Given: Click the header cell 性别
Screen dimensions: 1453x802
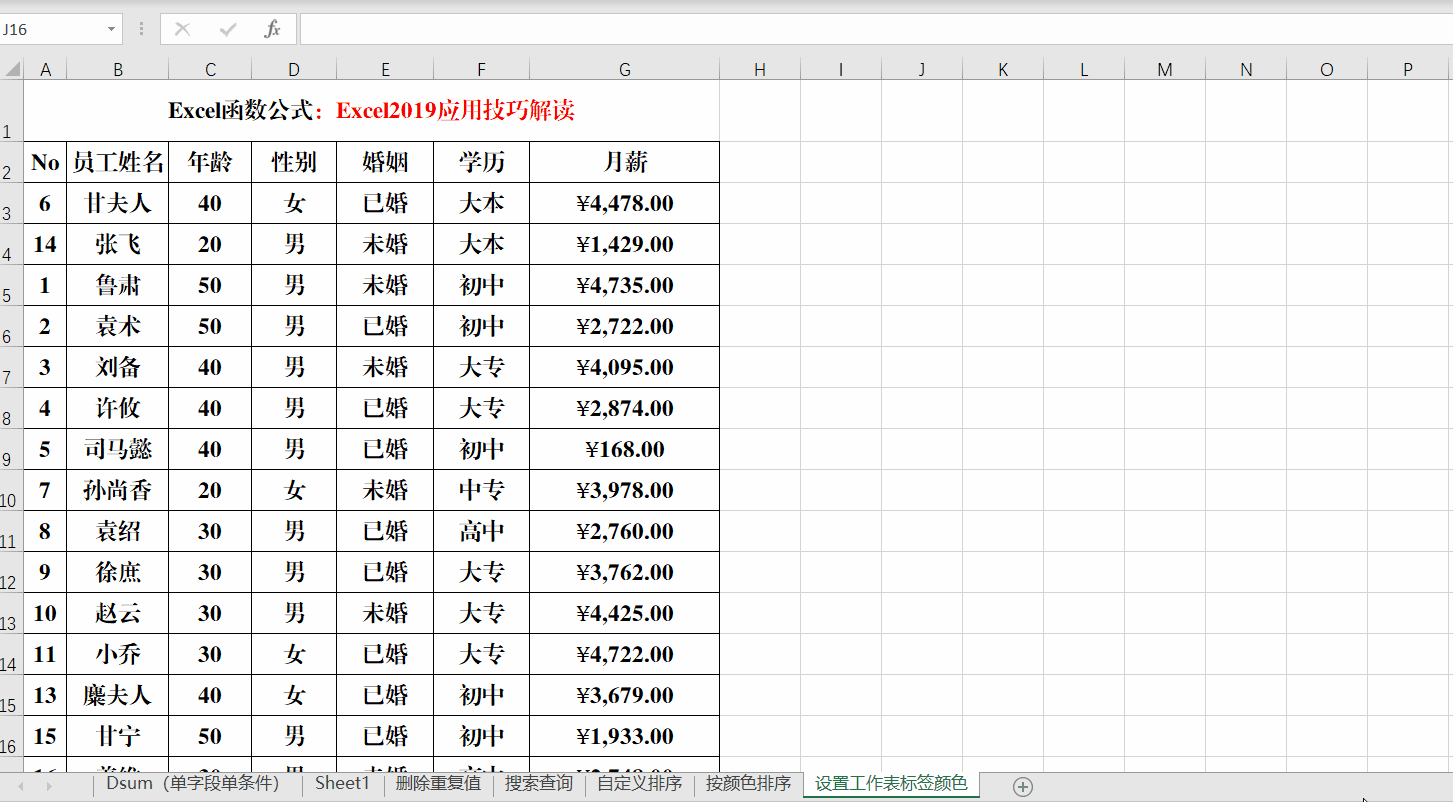Looking at the screenshot, I should [294, 162].
